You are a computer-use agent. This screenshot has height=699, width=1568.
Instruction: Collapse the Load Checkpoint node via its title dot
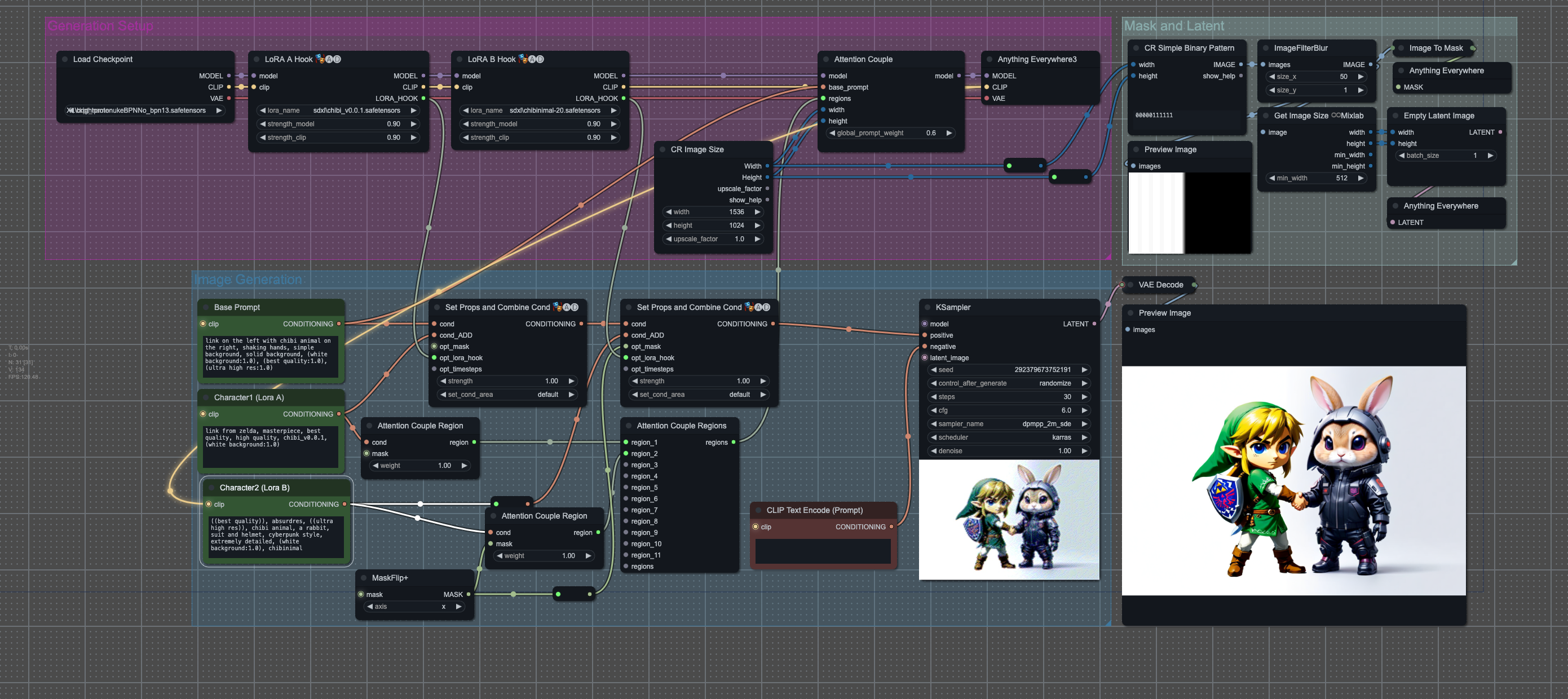point(64,59)
